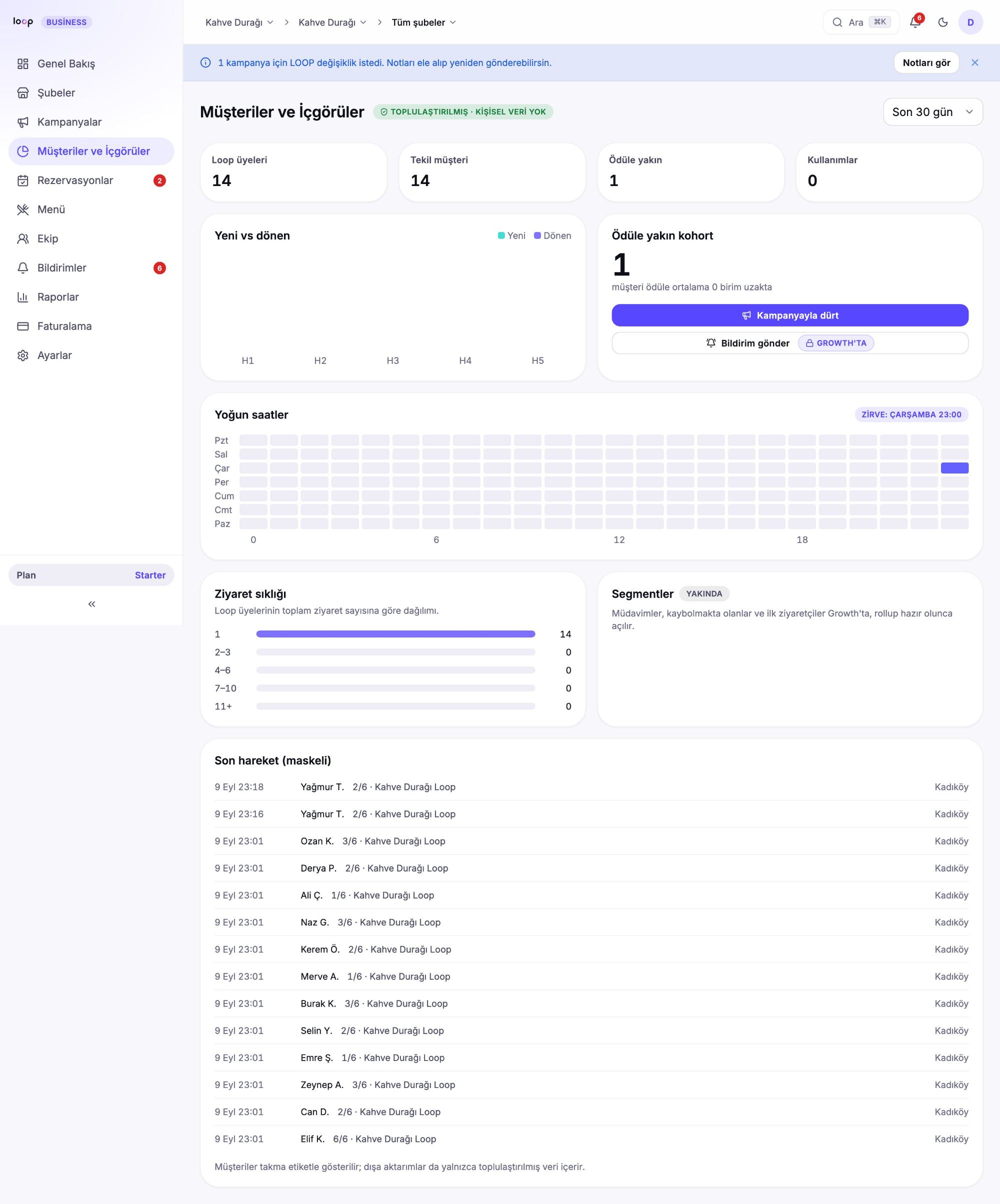Open the Tüm şubeler branch dropdown
This screenshot has width=1000, height=1204.
coord(423,22)
